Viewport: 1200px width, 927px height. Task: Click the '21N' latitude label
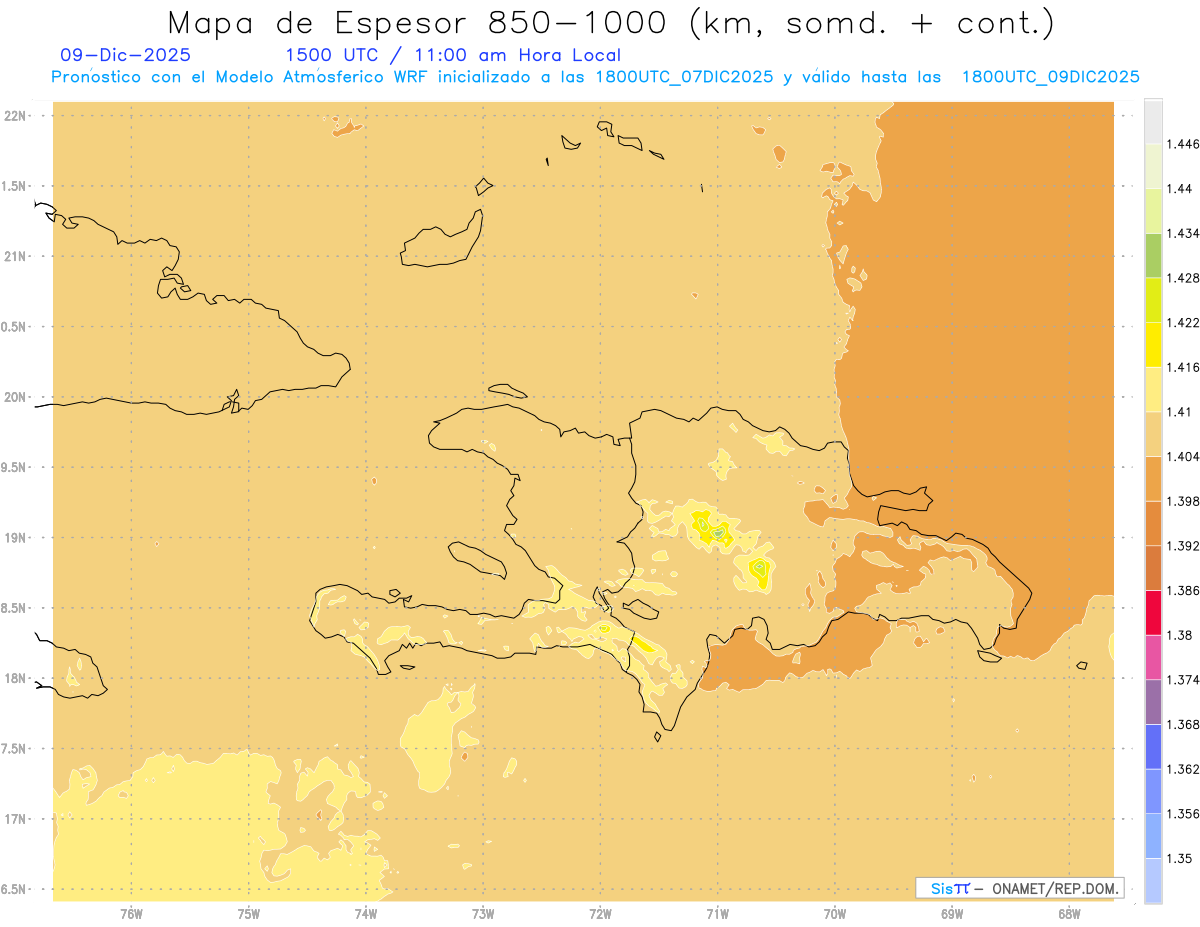point(15,256)
